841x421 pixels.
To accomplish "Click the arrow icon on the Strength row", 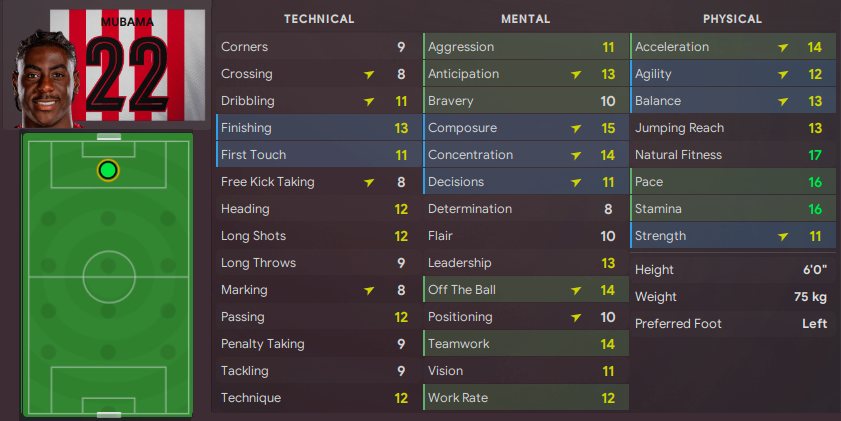I will (x=784, y=236).
